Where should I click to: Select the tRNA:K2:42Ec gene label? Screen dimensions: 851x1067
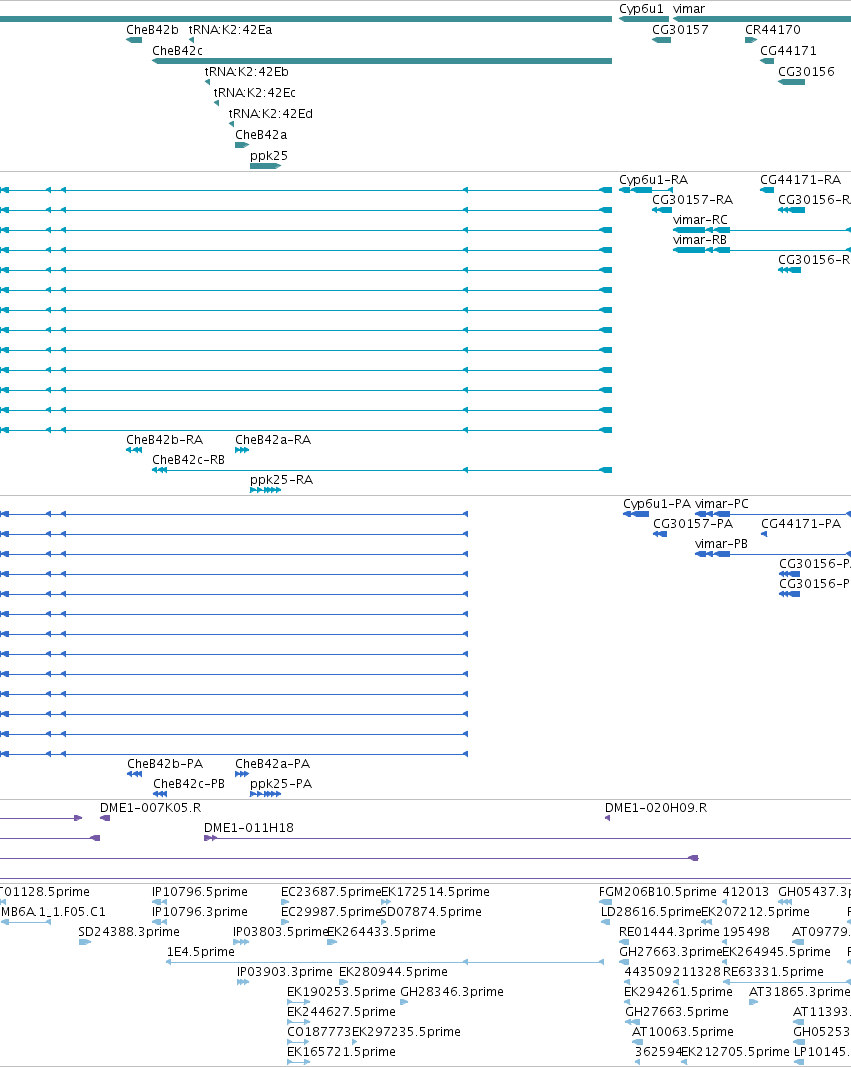click(x=254, y=93)
